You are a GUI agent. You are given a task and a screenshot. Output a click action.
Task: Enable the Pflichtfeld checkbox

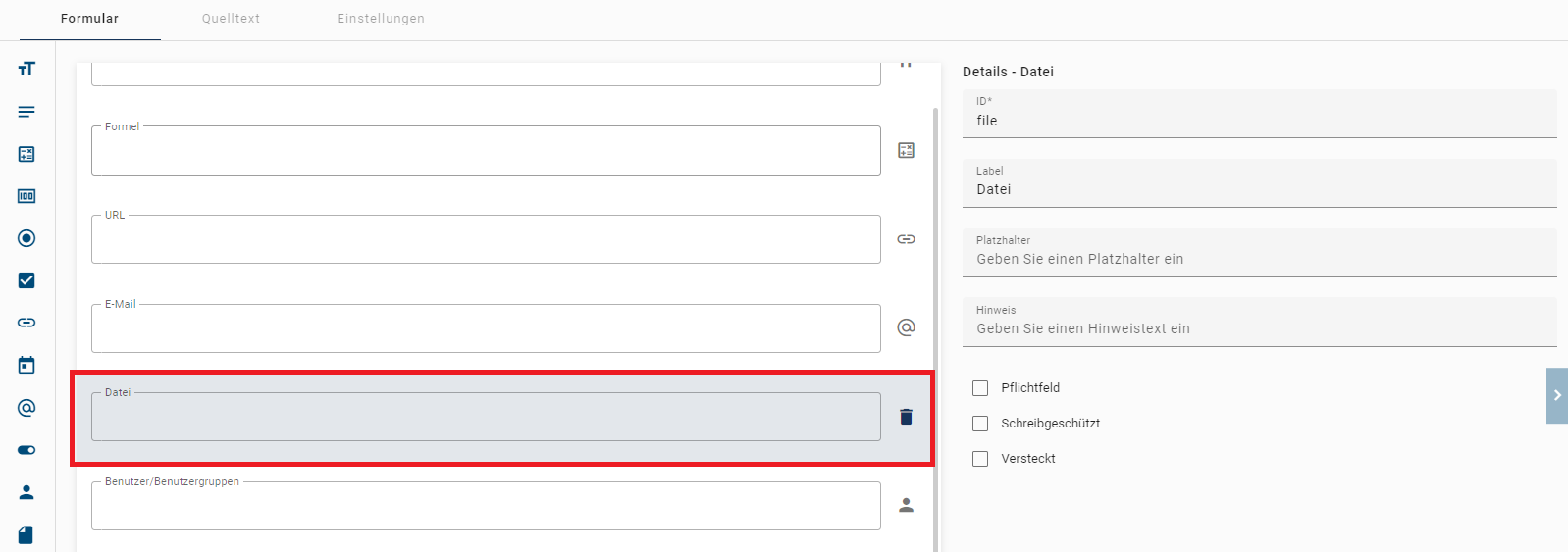[x=980, y=388]
